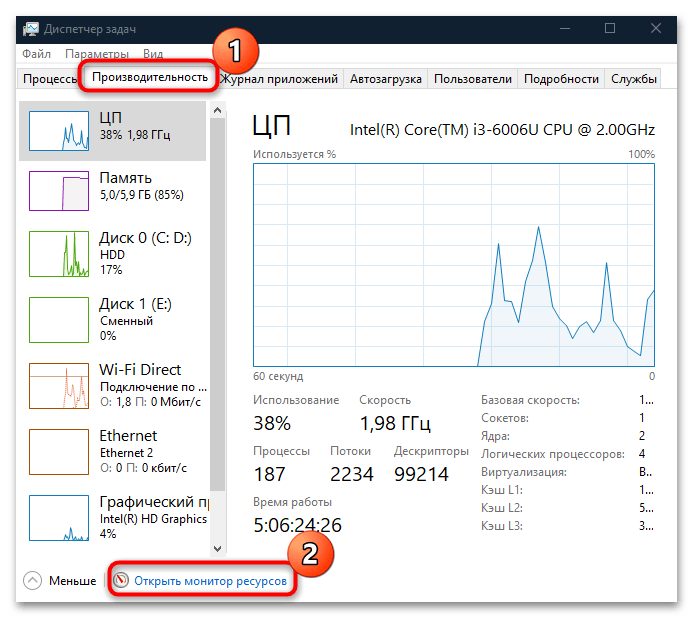Click the 2234 threads count
The height and width of the screenshot is (618, 693).
(x=351, y=474)
